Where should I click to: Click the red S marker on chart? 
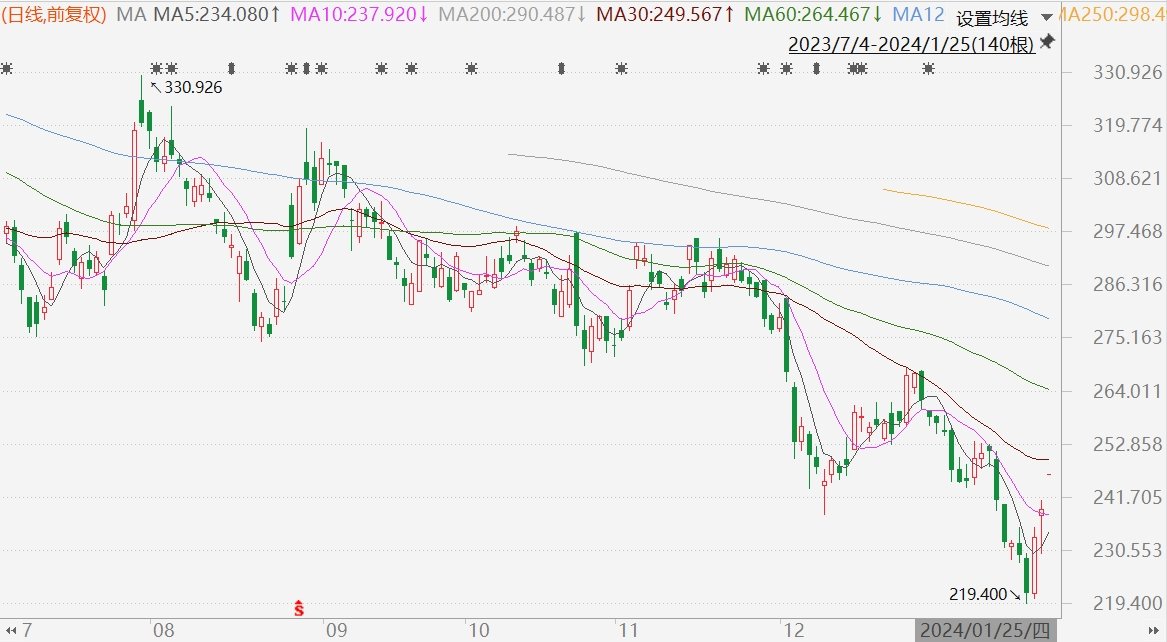(299, 608)
